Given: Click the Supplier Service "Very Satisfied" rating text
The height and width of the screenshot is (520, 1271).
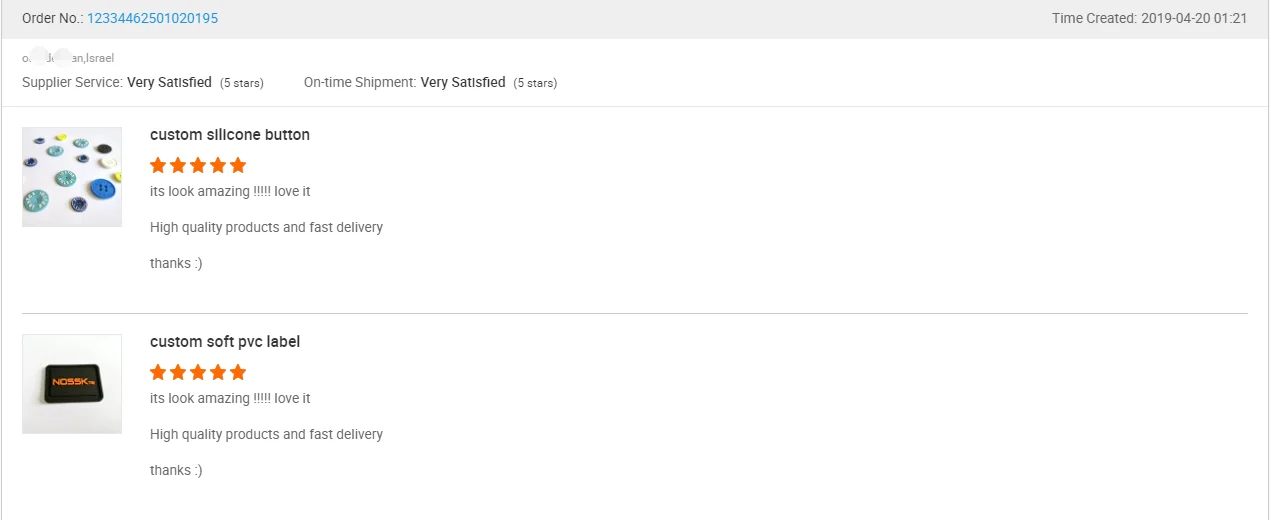Looking at the screenshot, I should 169,83.
